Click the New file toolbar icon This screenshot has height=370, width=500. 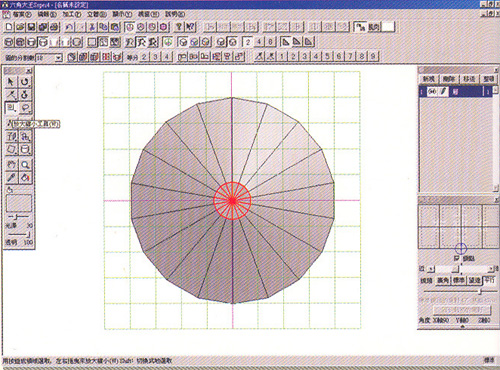click(9, 27)
